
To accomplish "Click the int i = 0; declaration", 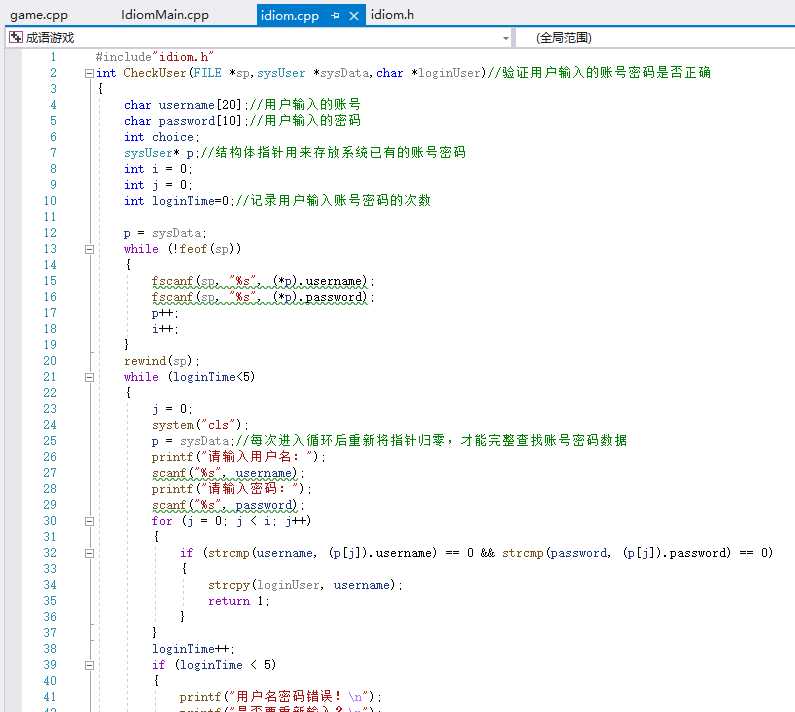I will pyautogui.click(x=158, y=169).
